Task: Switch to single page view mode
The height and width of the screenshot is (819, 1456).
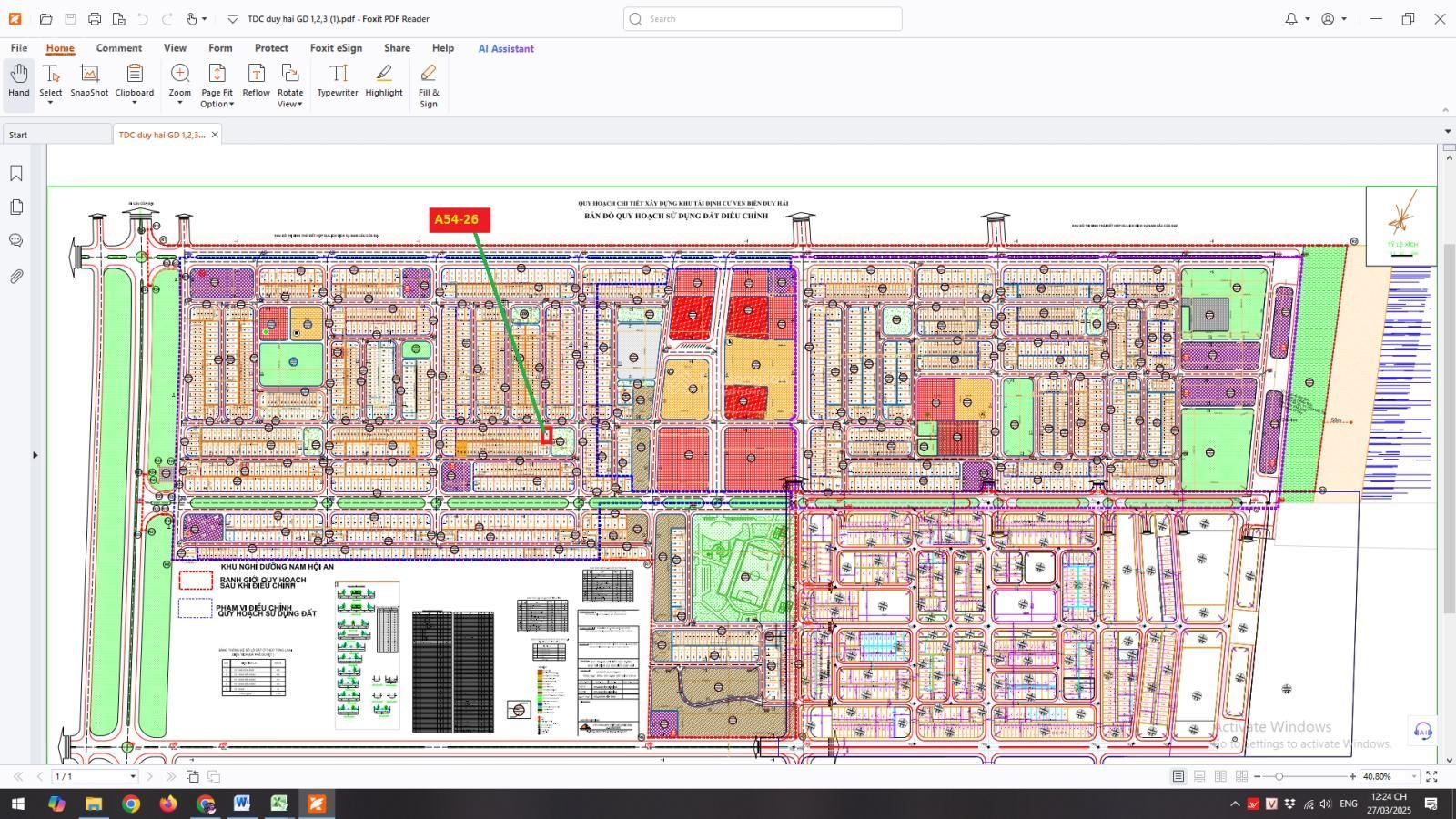Action: pyautogui.click(x=1178, y=776)
